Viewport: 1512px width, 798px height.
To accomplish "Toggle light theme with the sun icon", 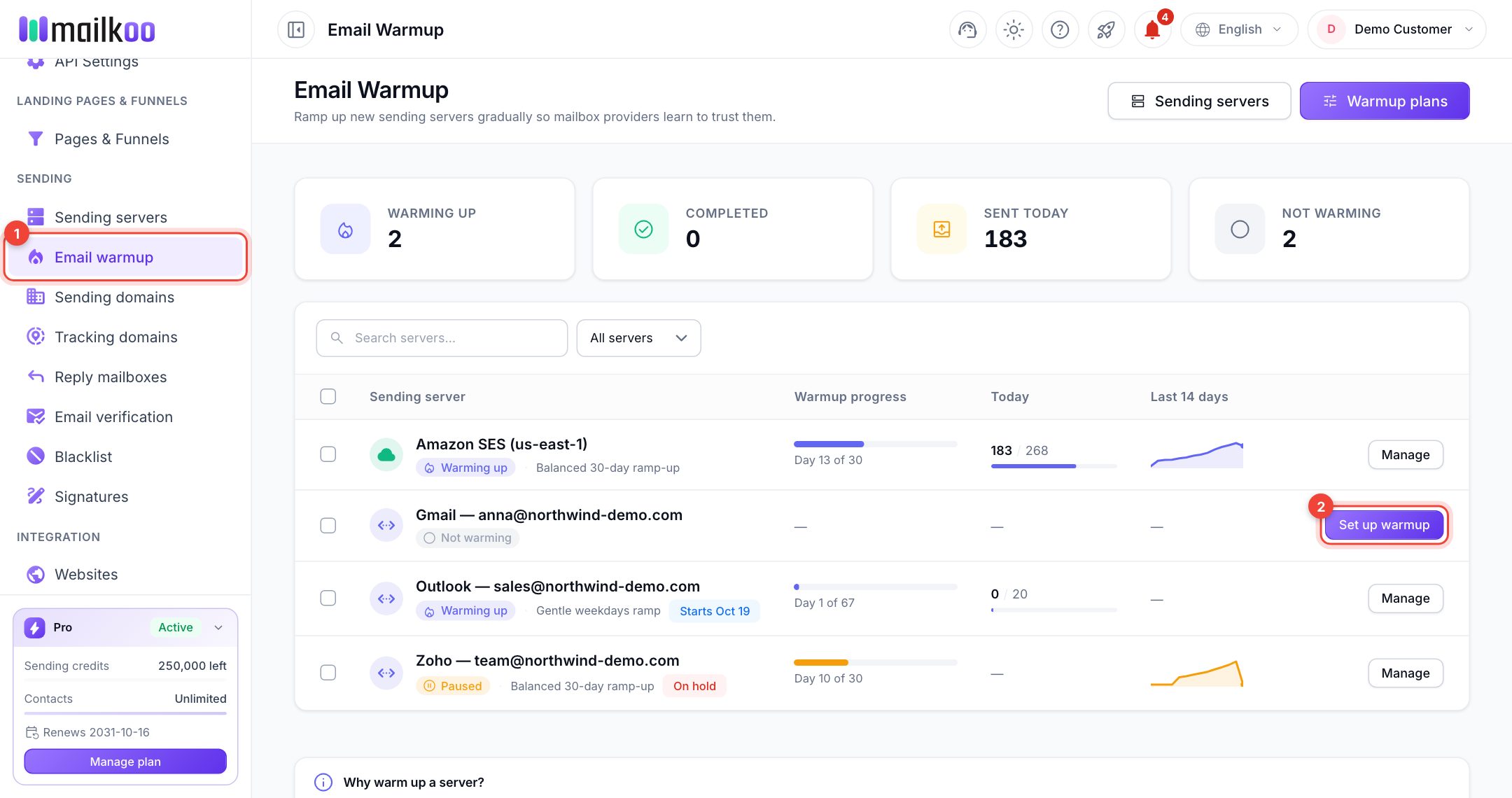I will click(x=1014, y=29).
